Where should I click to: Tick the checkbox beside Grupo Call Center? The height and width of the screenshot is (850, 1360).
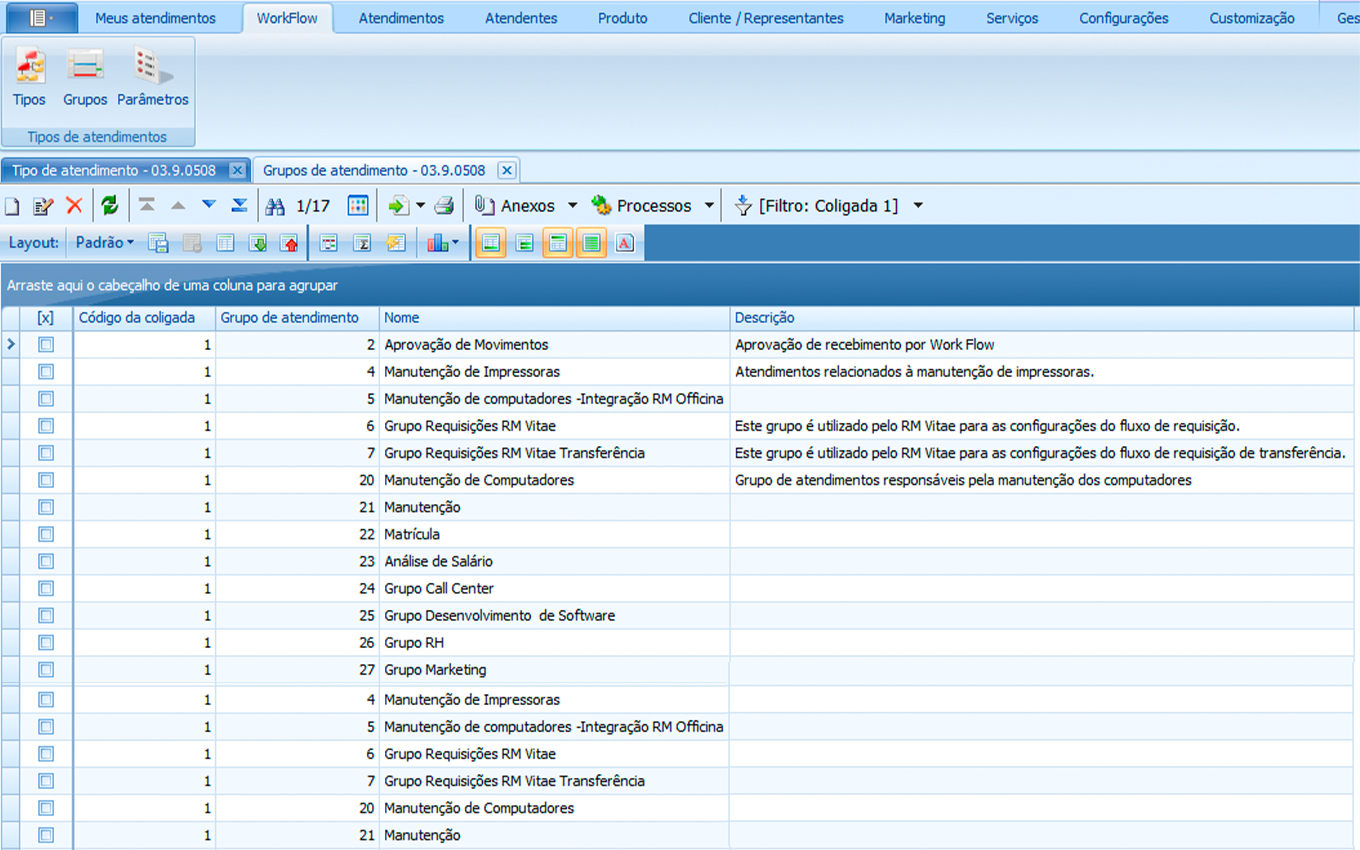point(46,589)
